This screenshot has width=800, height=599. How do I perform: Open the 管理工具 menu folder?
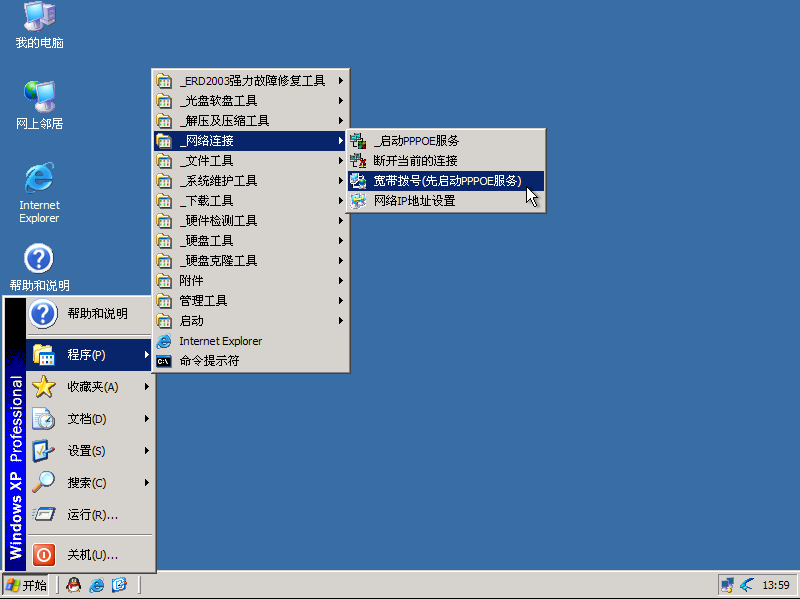[x=251, y=301]
